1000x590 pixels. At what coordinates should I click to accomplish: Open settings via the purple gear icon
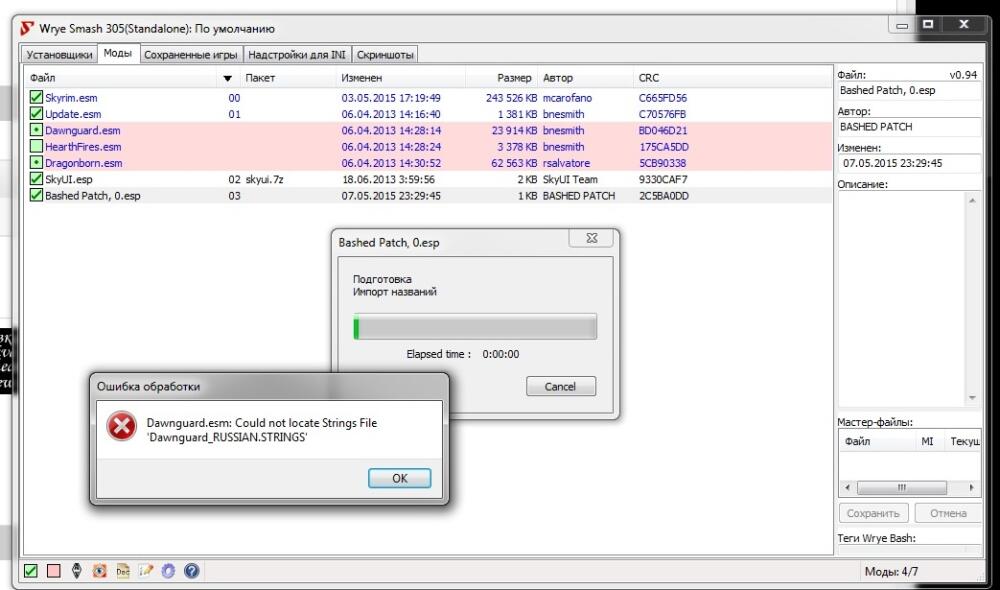point(168,571)
